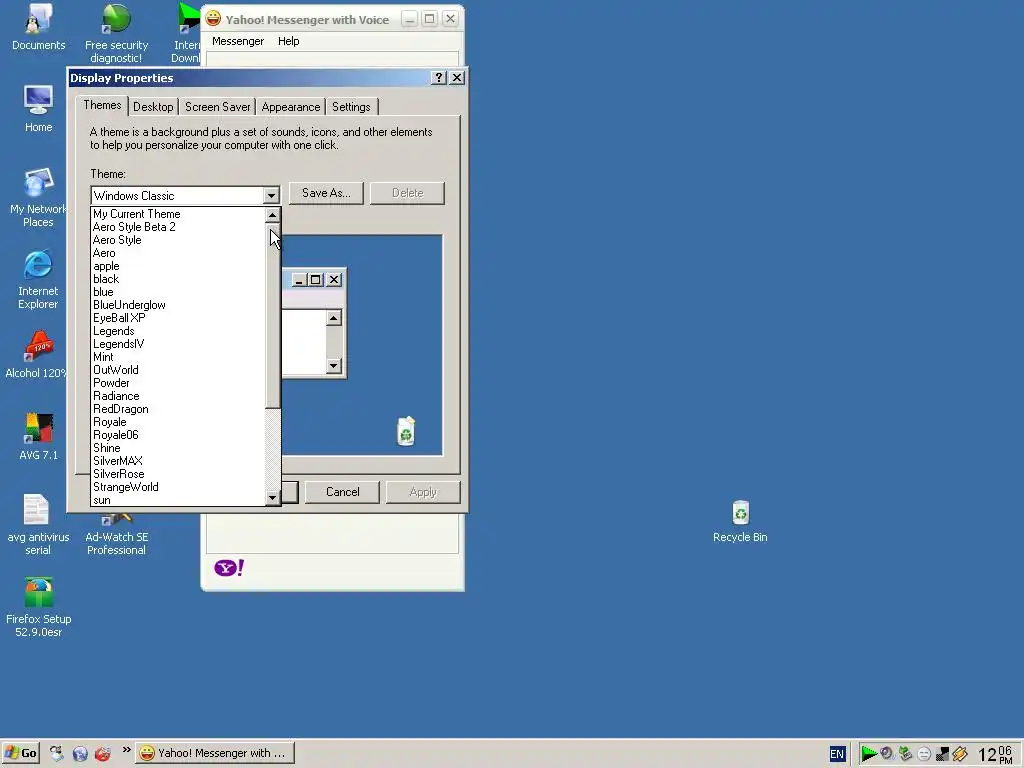This screenshot has height=768, width=1024.
Task: Open the Recycle Bin on desktop
Action: tap(740, 521)
